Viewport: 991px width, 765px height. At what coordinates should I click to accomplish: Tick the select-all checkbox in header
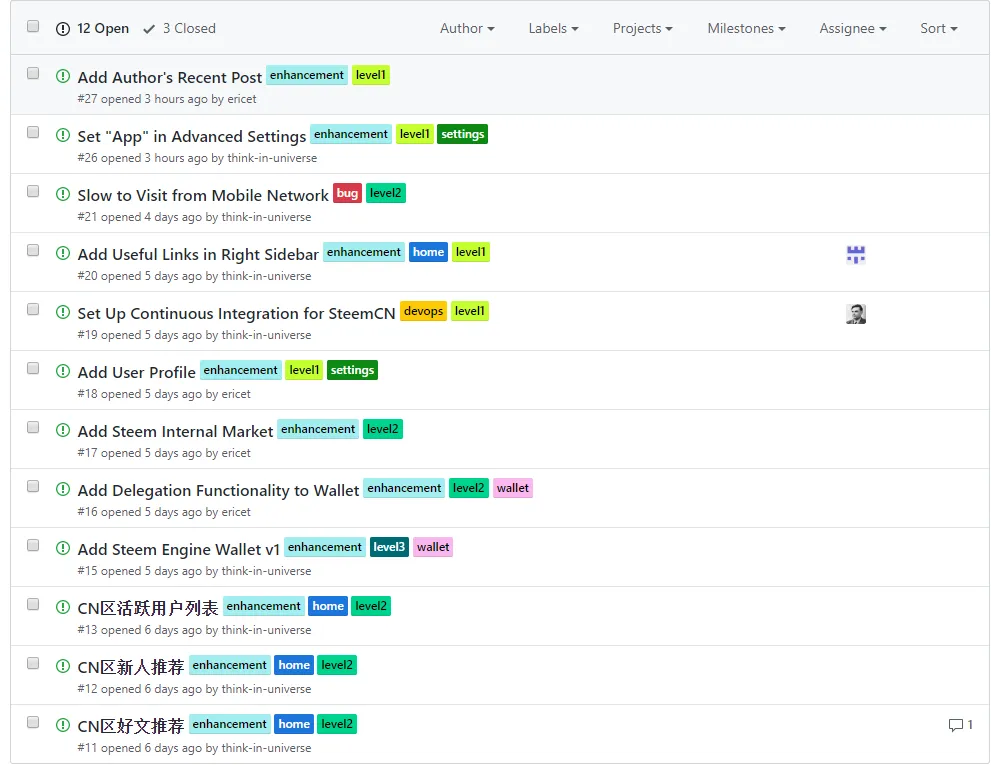[x=33, y=27]
